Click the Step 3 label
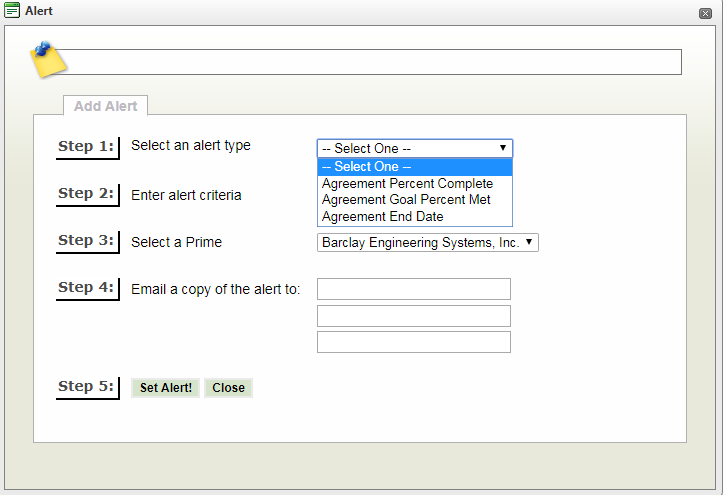 coord(86,241)
